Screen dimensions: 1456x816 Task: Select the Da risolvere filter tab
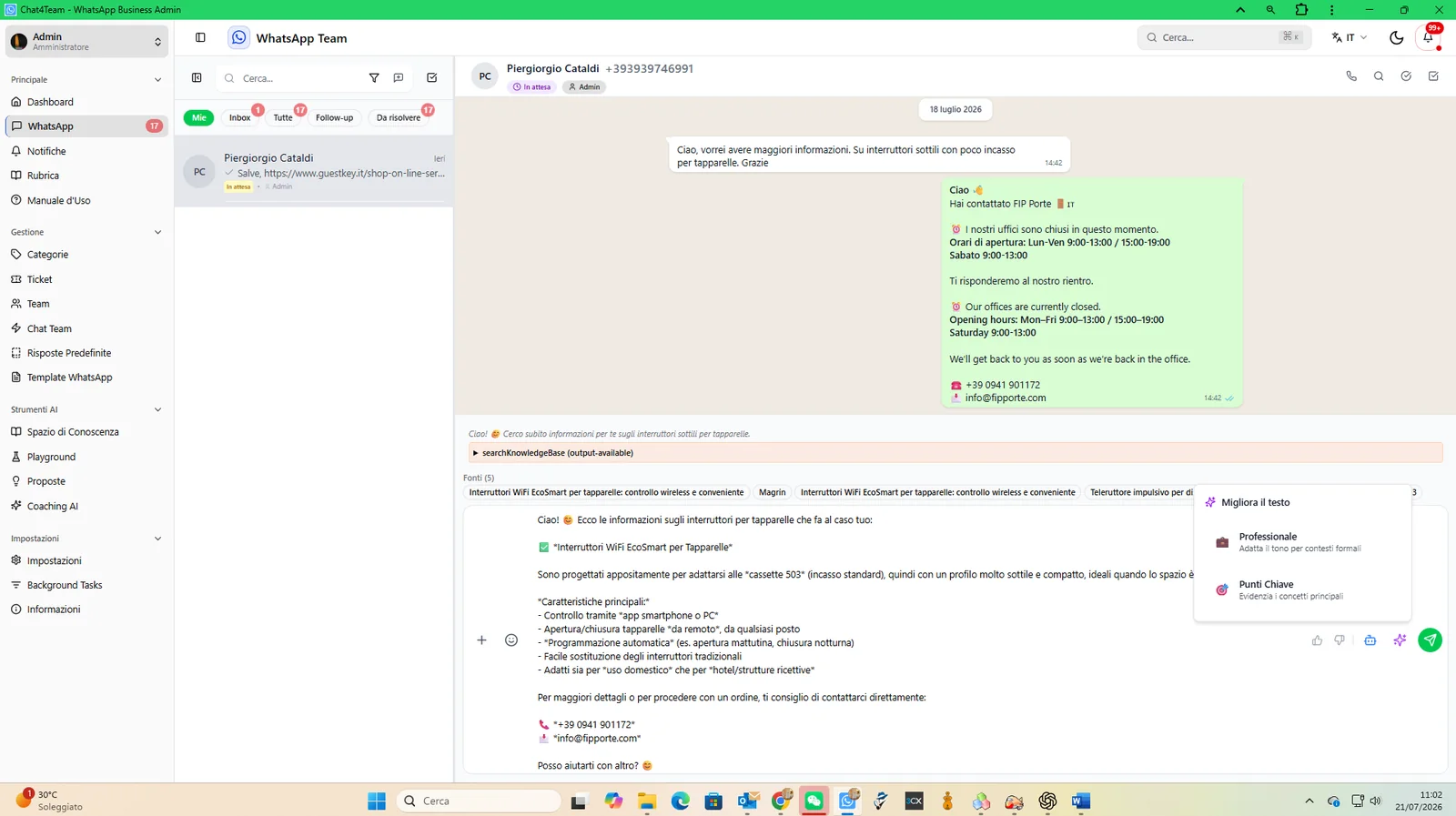pyautogui.click(x=399, y=117)
